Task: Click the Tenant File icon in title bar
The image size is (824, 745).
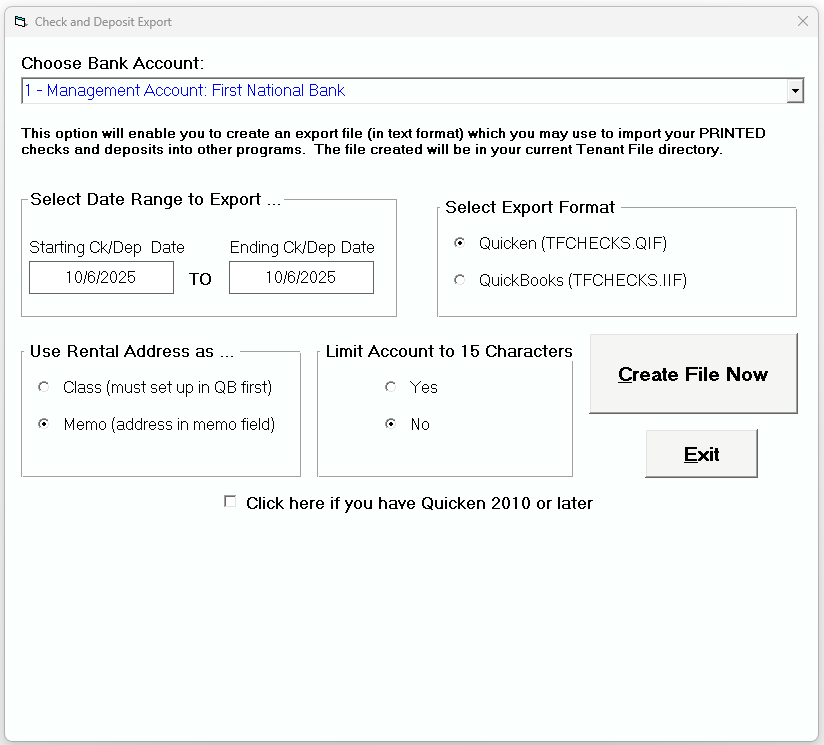Action: click(x=19, y=21)
